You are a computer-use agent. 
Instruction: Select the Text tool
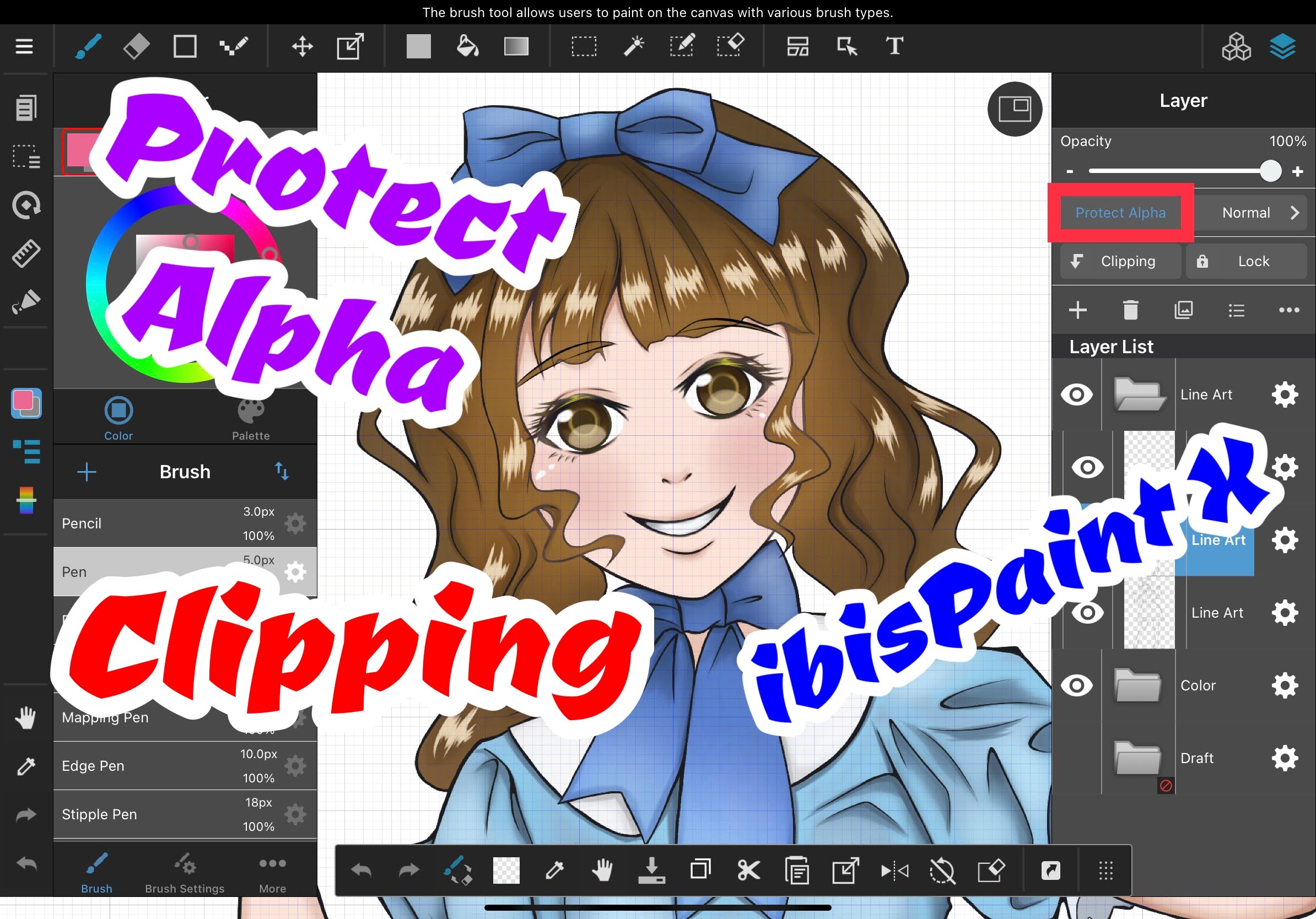[894, 46]
